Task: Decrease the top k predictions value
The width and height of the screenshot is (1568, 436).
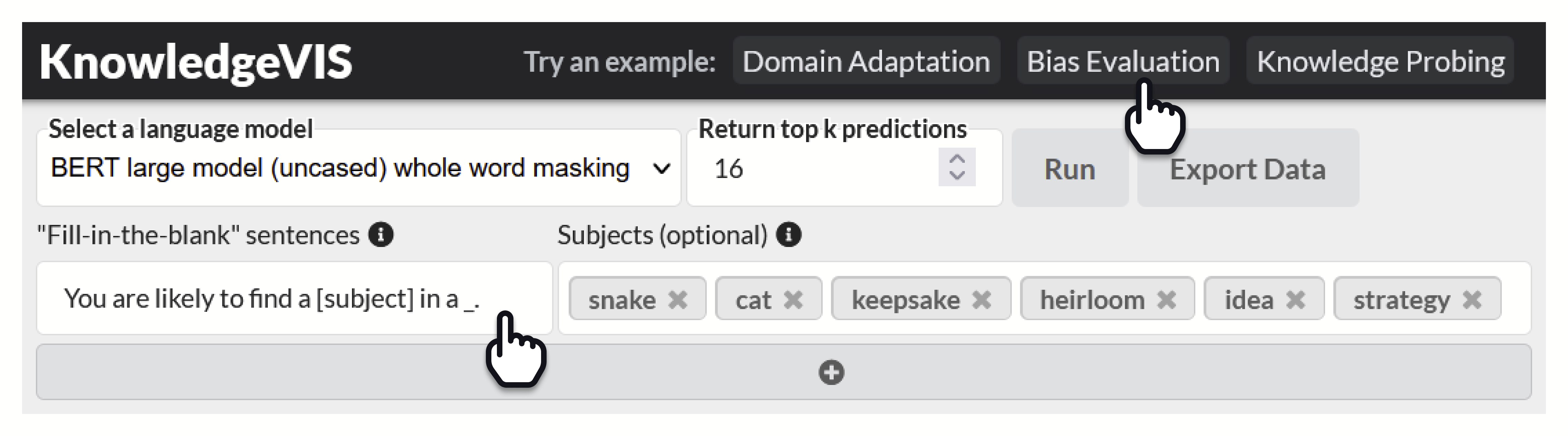Action: point(957,176)
